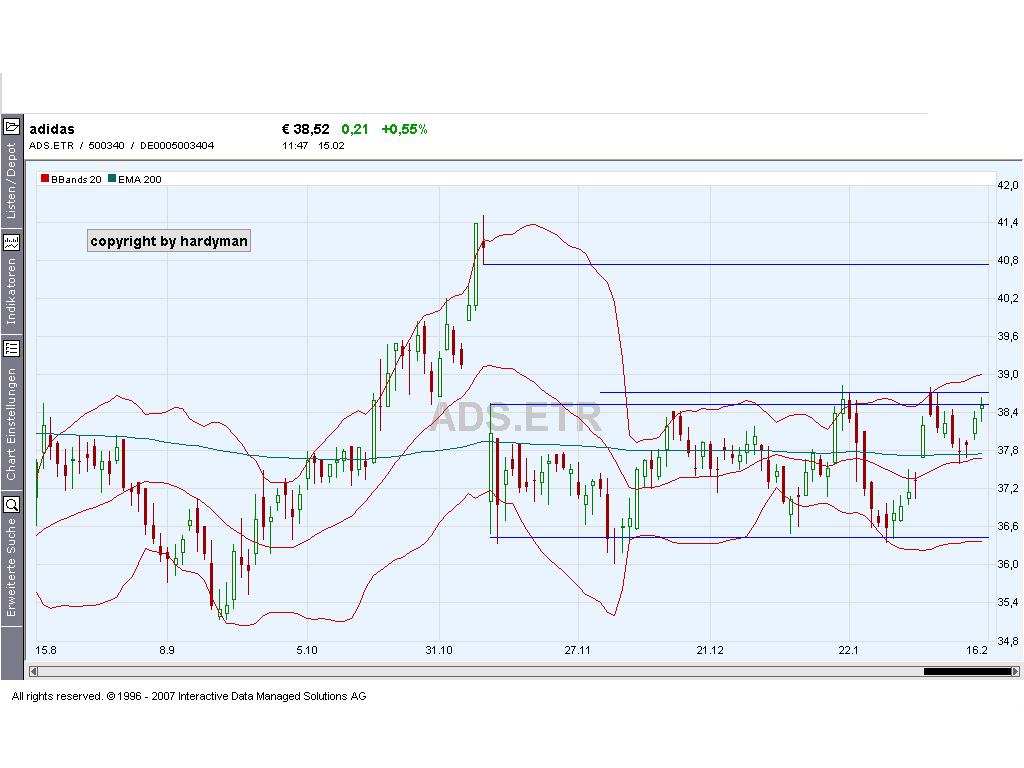
Task: Open the Chart Einstellungen list icon
Action: 12,348
